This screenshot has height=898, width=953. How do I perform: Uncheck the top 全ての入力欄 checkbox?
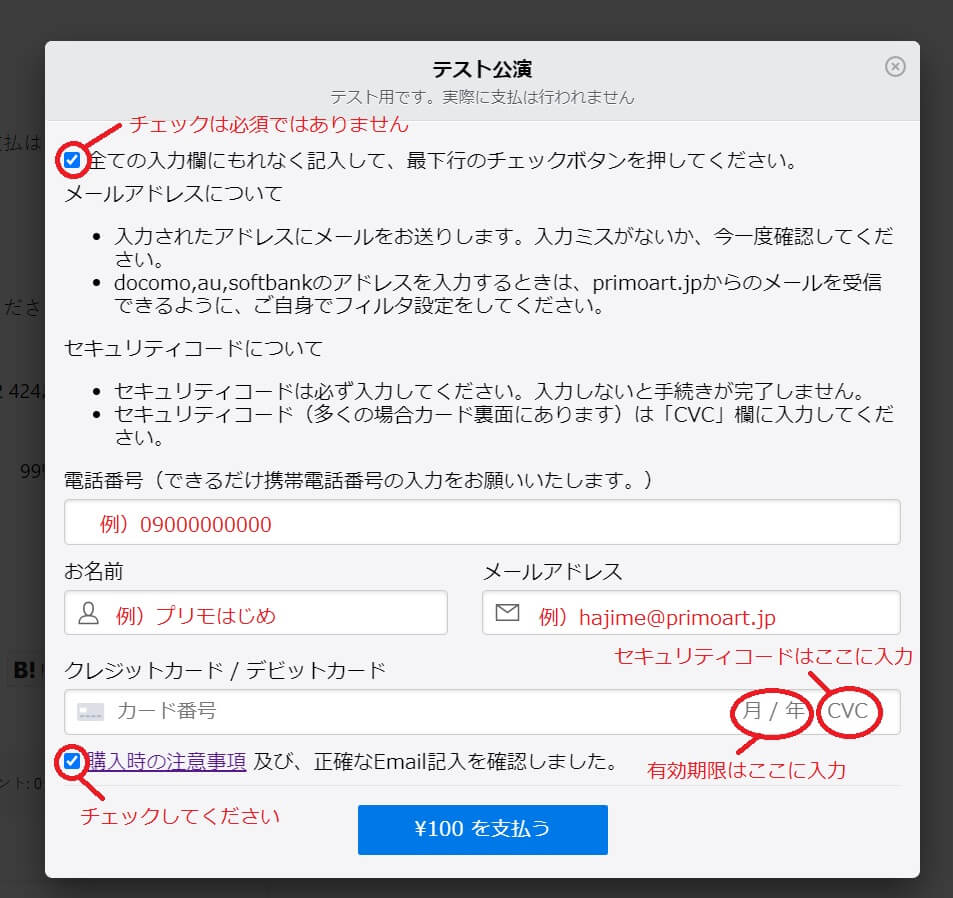(72, 160)
